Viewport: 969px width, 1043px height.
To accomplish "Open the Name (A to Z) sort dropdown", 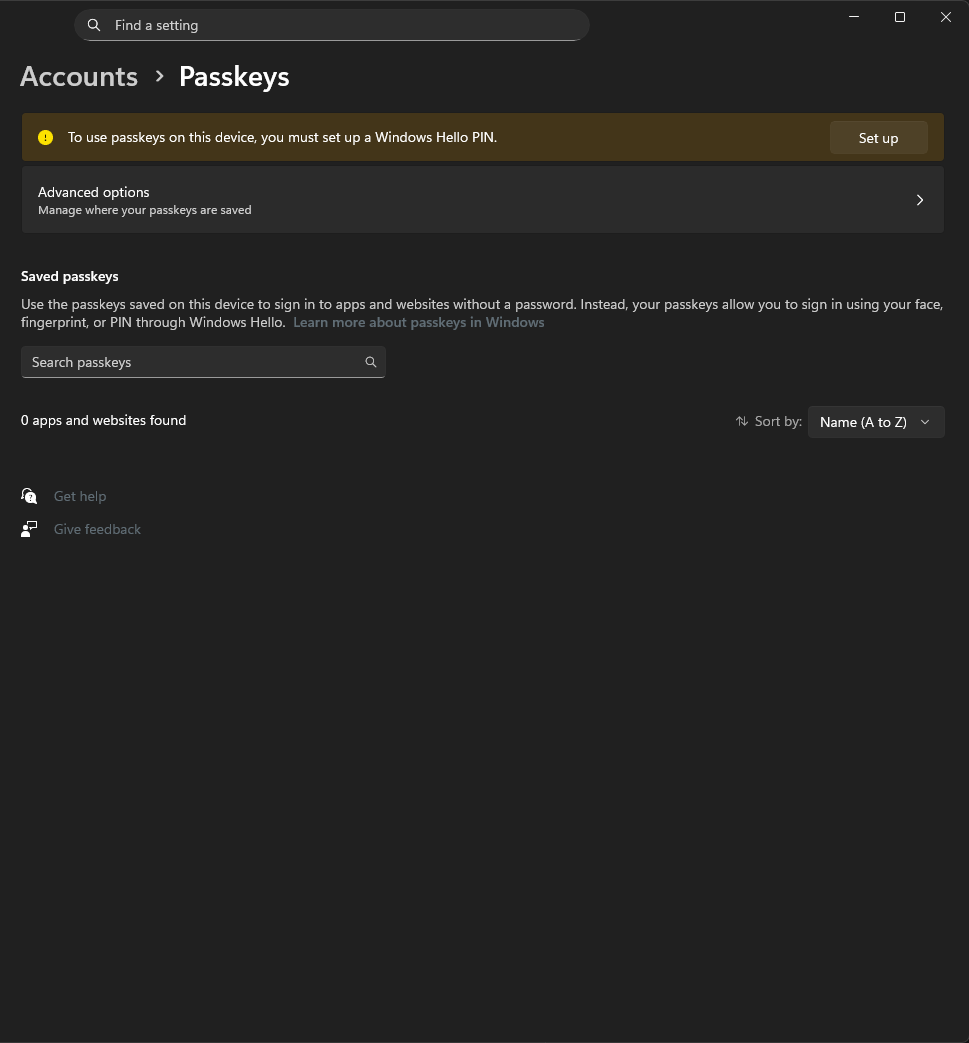I will [876, 422].
